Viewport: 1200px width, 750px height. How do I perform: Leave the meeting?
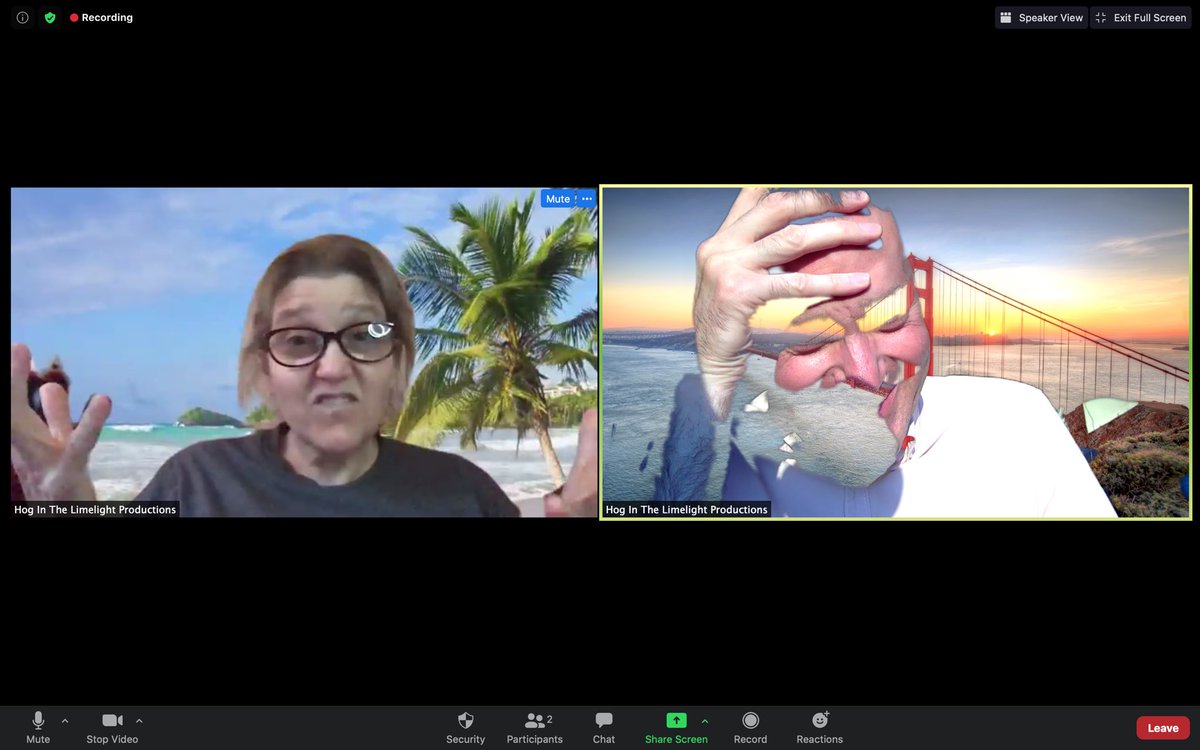tap(1163, 728)
